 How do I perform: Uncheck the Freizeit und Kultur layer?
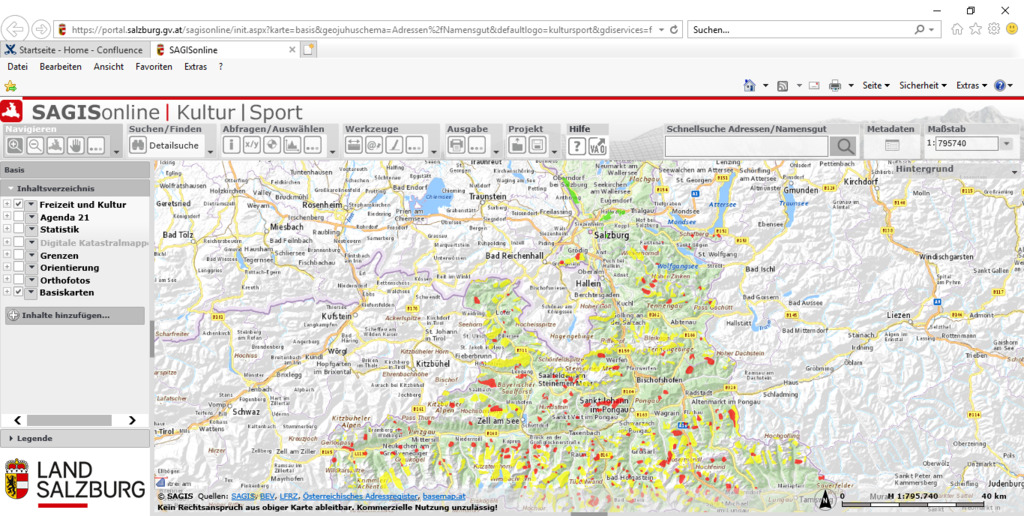18,204
